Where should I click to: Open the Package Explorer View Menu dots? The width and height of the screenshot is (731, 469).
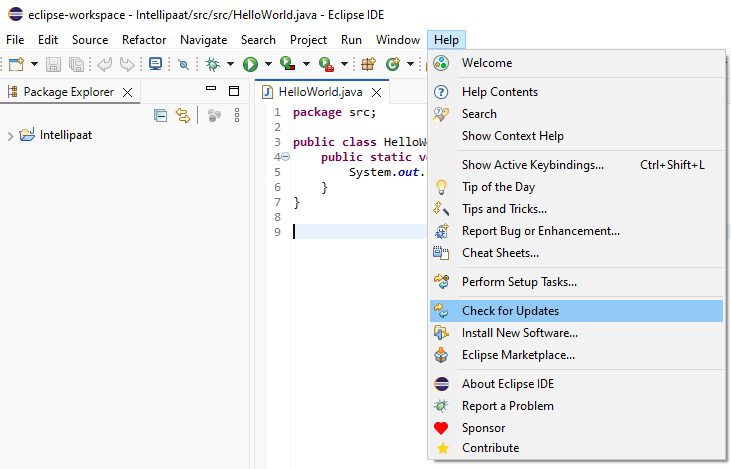click(237, 115)
